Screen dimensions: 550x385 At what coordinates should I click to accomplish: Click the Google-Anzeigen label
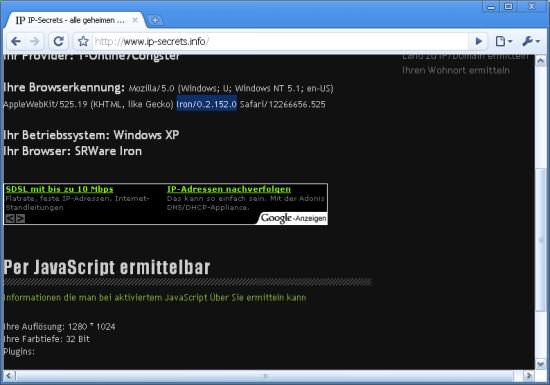tap(293, 218)
